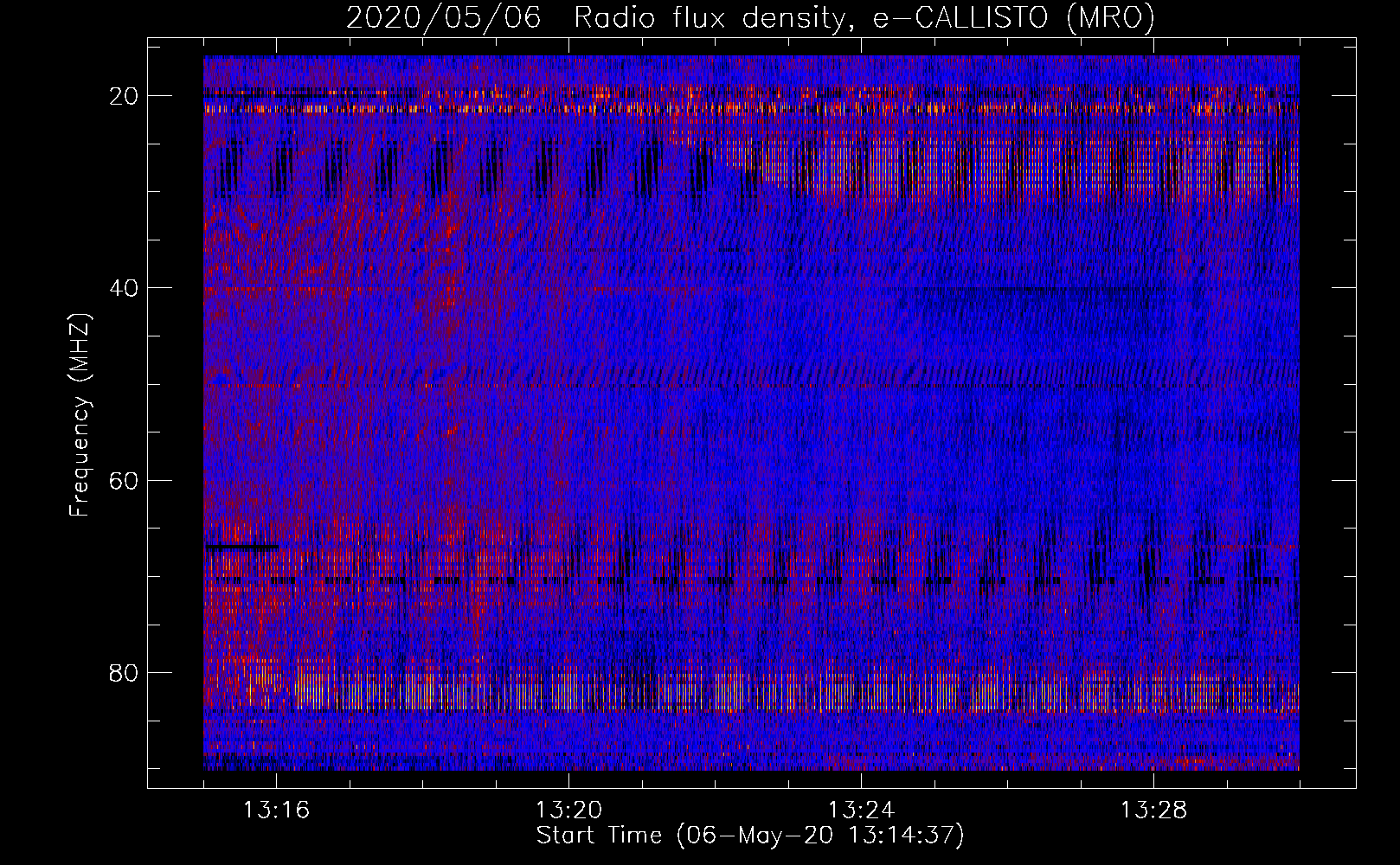Click the 60 MHz frequency tick label
Screen dimensions: 1400x865
pyautogui.click(x=125, y=480)
